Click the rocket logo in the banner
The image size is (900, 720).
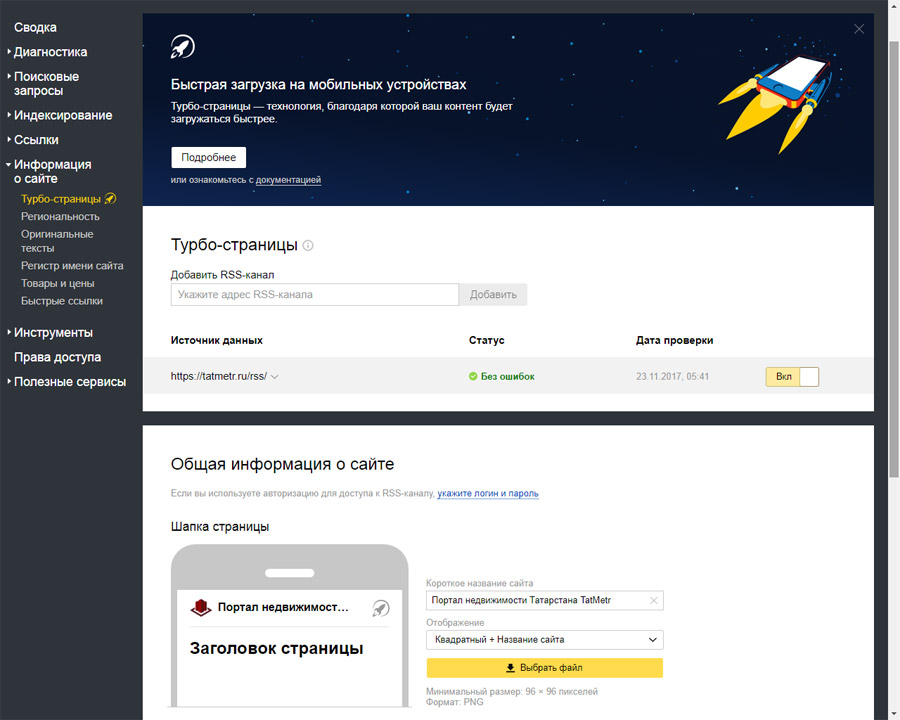coord(183,47)
